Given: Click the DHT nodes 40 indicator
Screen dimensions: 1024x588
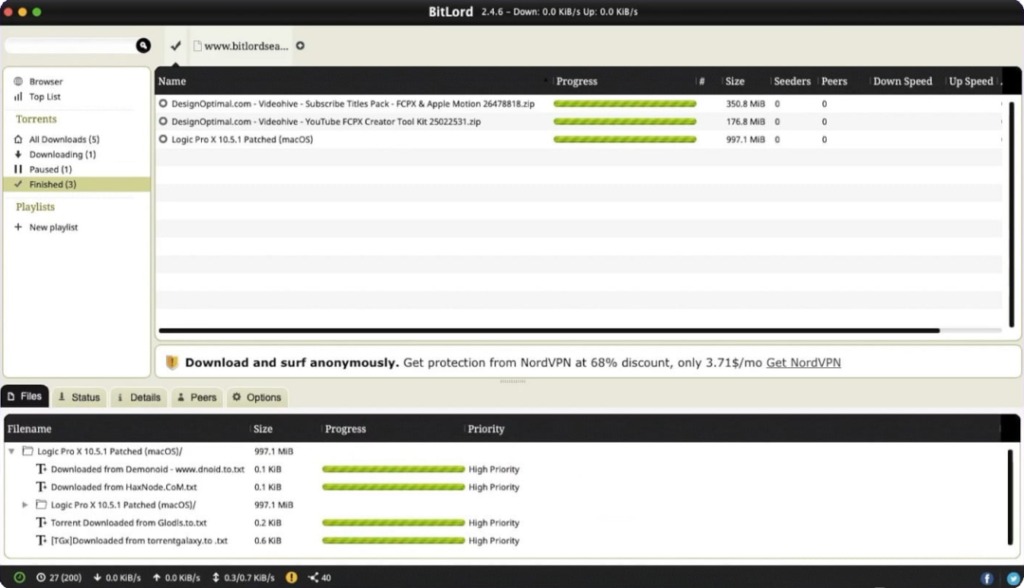Looking at the screenshot, I should coord(319,578).
